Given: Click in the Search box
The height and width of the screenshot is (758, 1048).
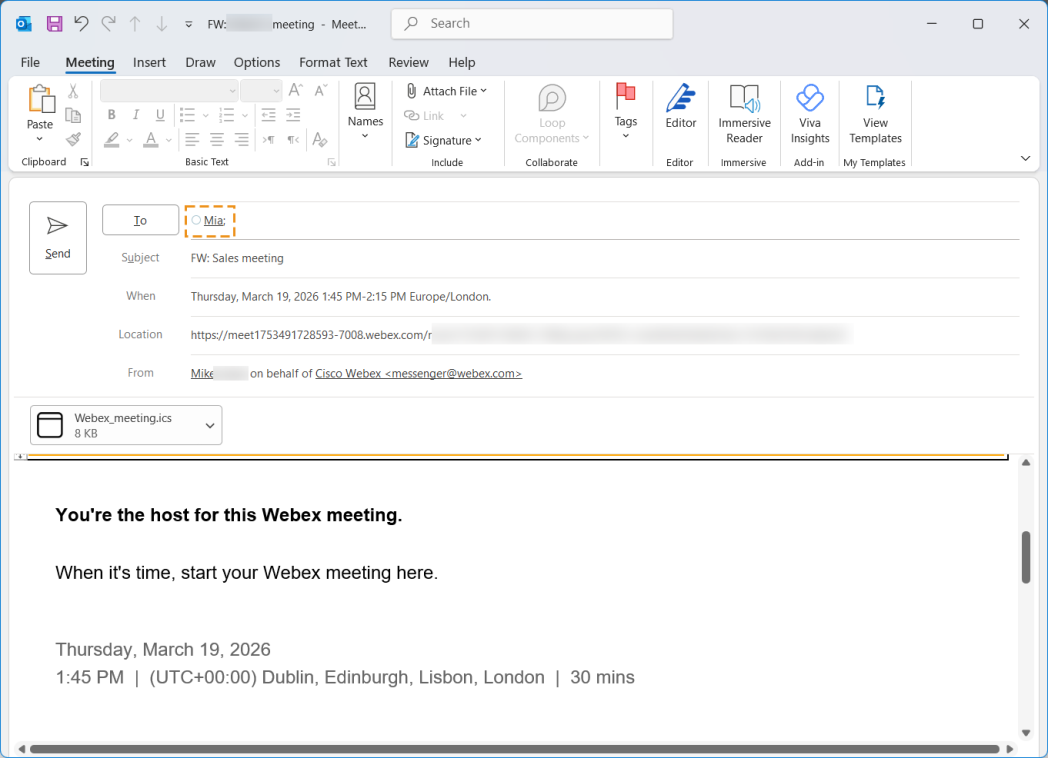Looking at the screenshot, I should click(x=532, y=24).
